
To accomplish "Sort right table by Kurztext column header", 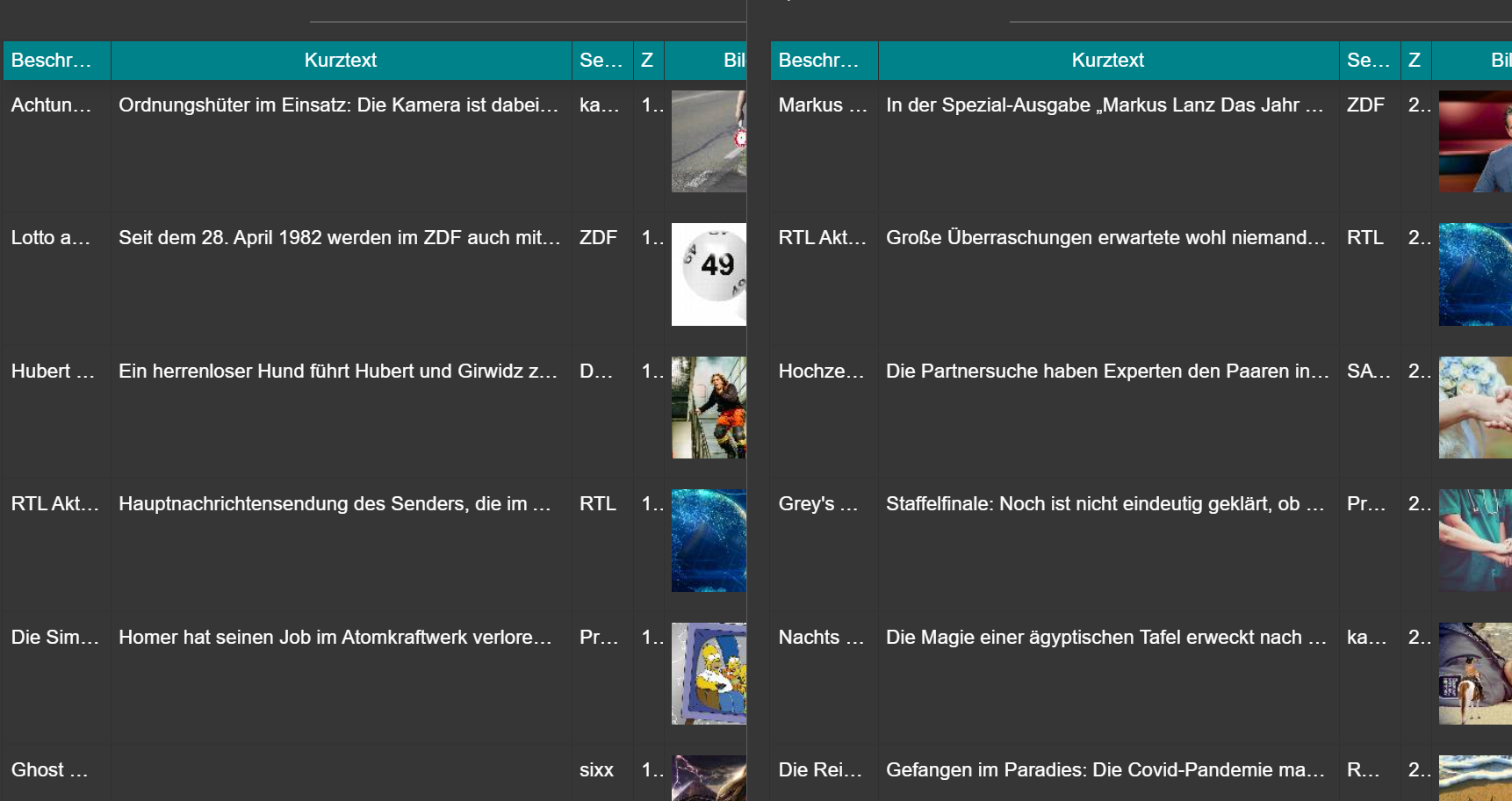I will pyautogui.click(x=1108, y=61).
